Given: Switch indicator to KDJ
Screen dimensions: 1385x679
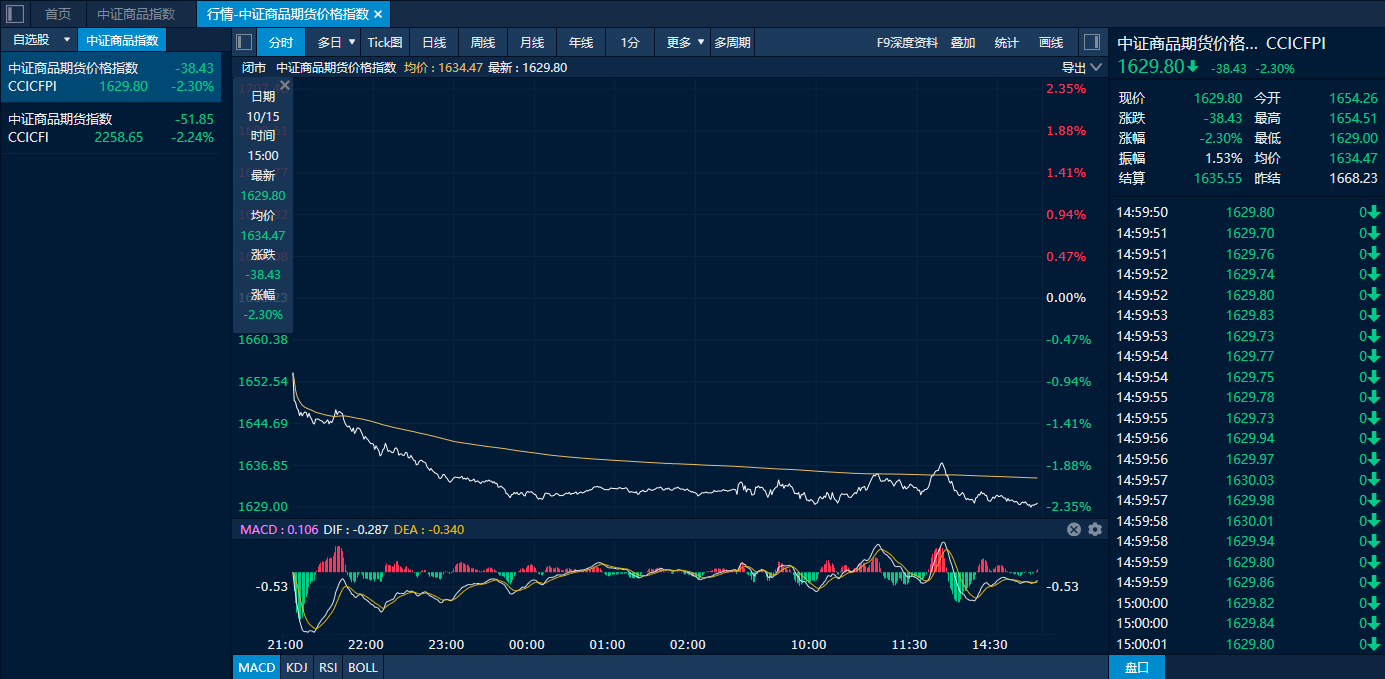Looking at the screenshot, I should [296, 667].
